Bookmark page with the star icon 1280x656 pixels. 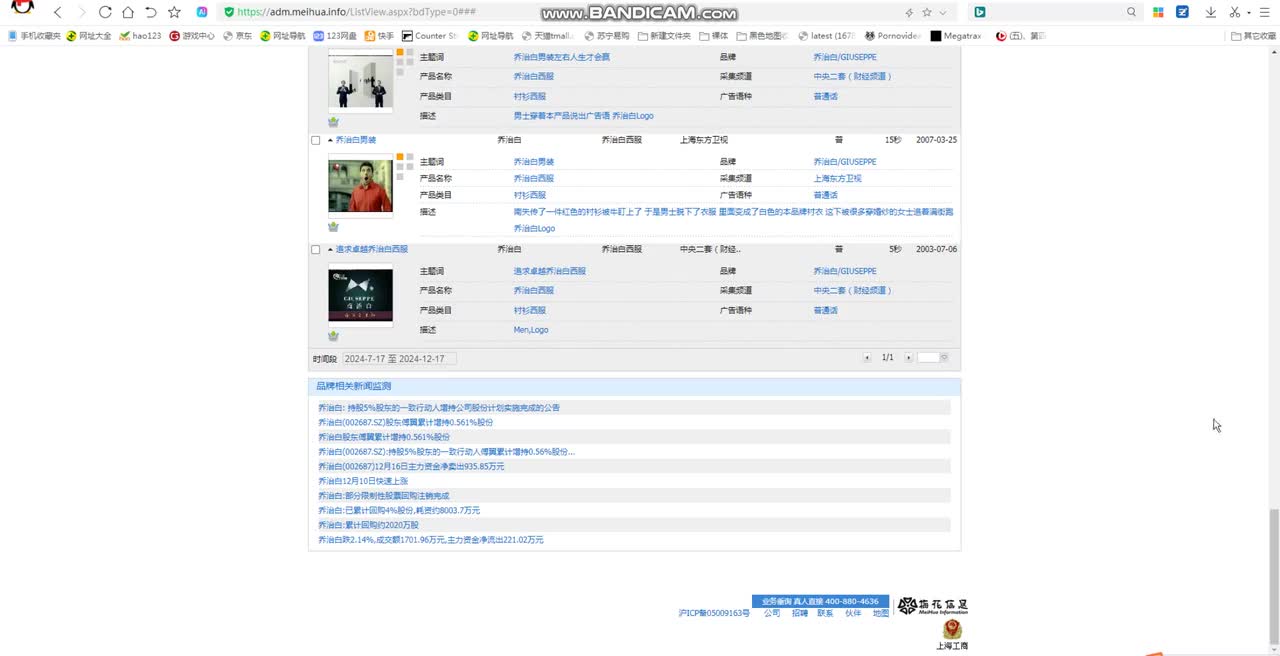(175, 12)
